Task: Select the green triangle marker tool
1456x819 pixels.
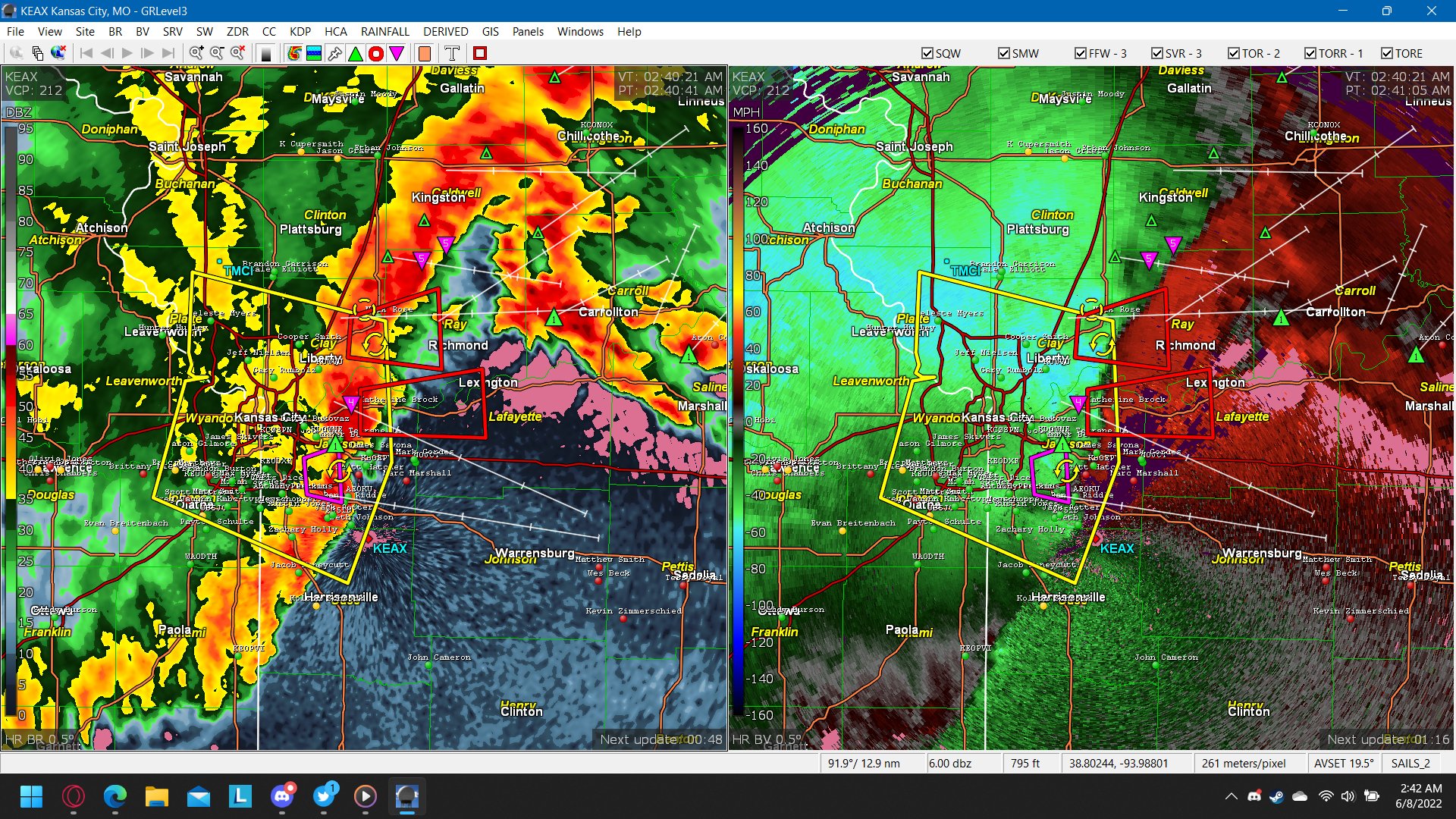Action: (354, 53)
